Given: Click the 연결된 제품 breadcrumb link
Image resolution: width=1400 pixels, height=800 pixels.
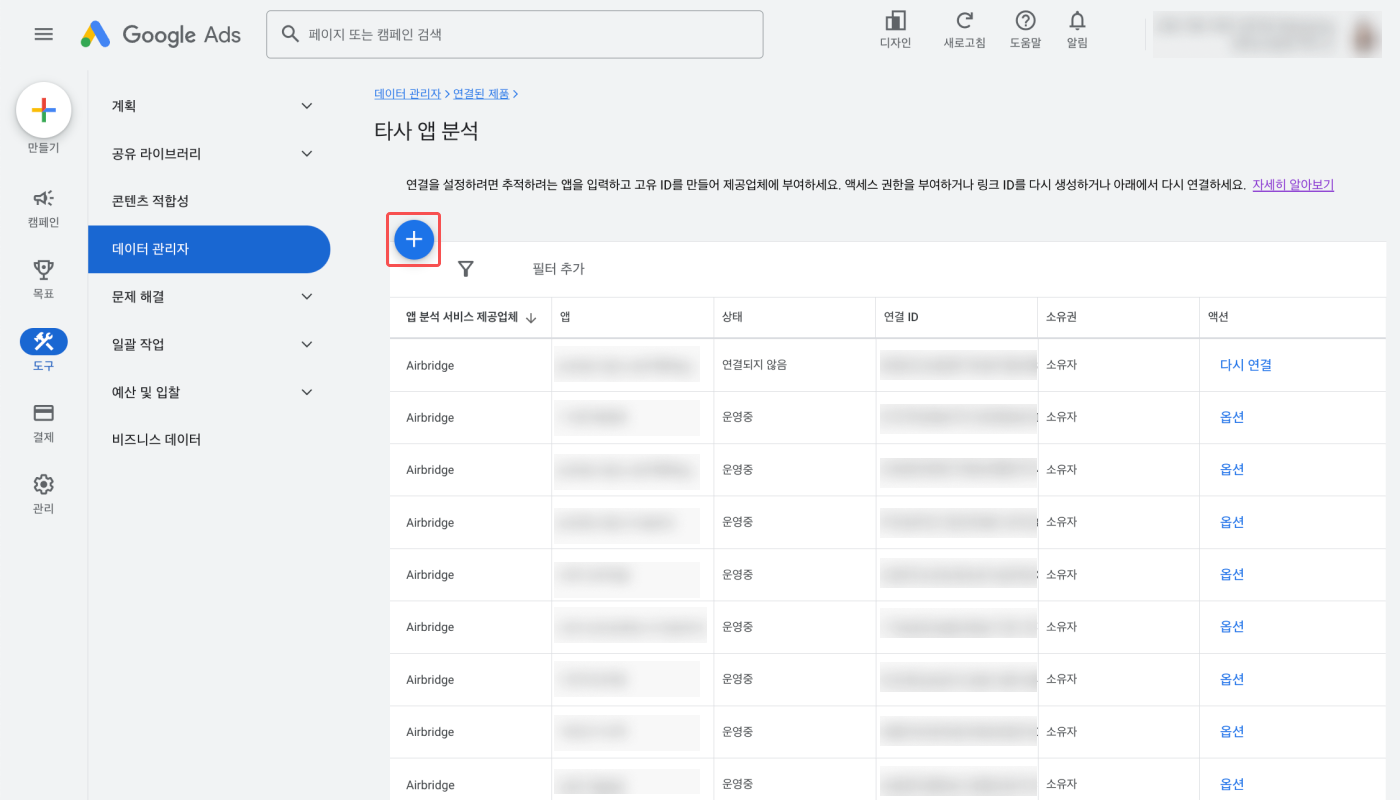Looking at the screenshot, I should click(x=481, y=94).
